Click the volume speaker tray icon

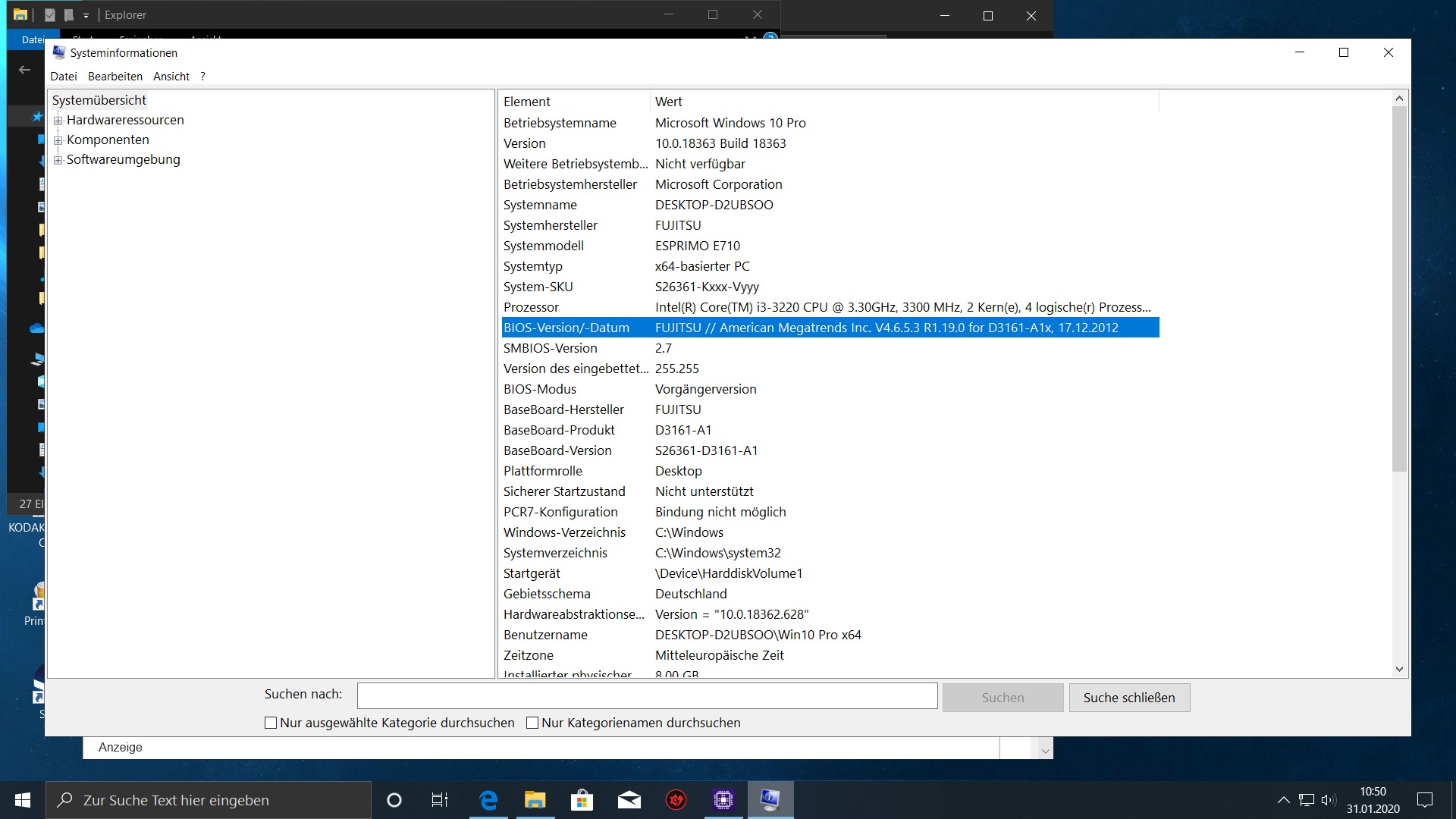pyautogui.click(x=1328, y=800)
